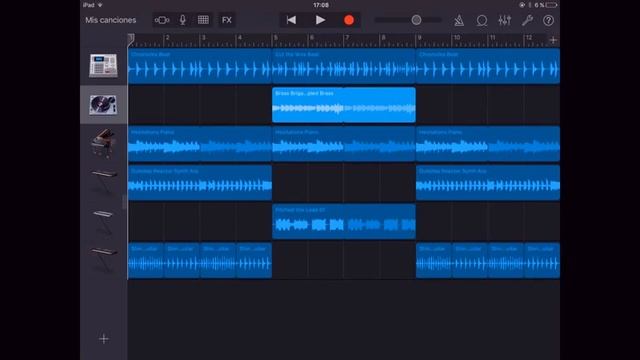The height and width of the screenshot is (360, 640).
Task: Select sixth track region at bar 2
Action: click(x=182, y=260)
